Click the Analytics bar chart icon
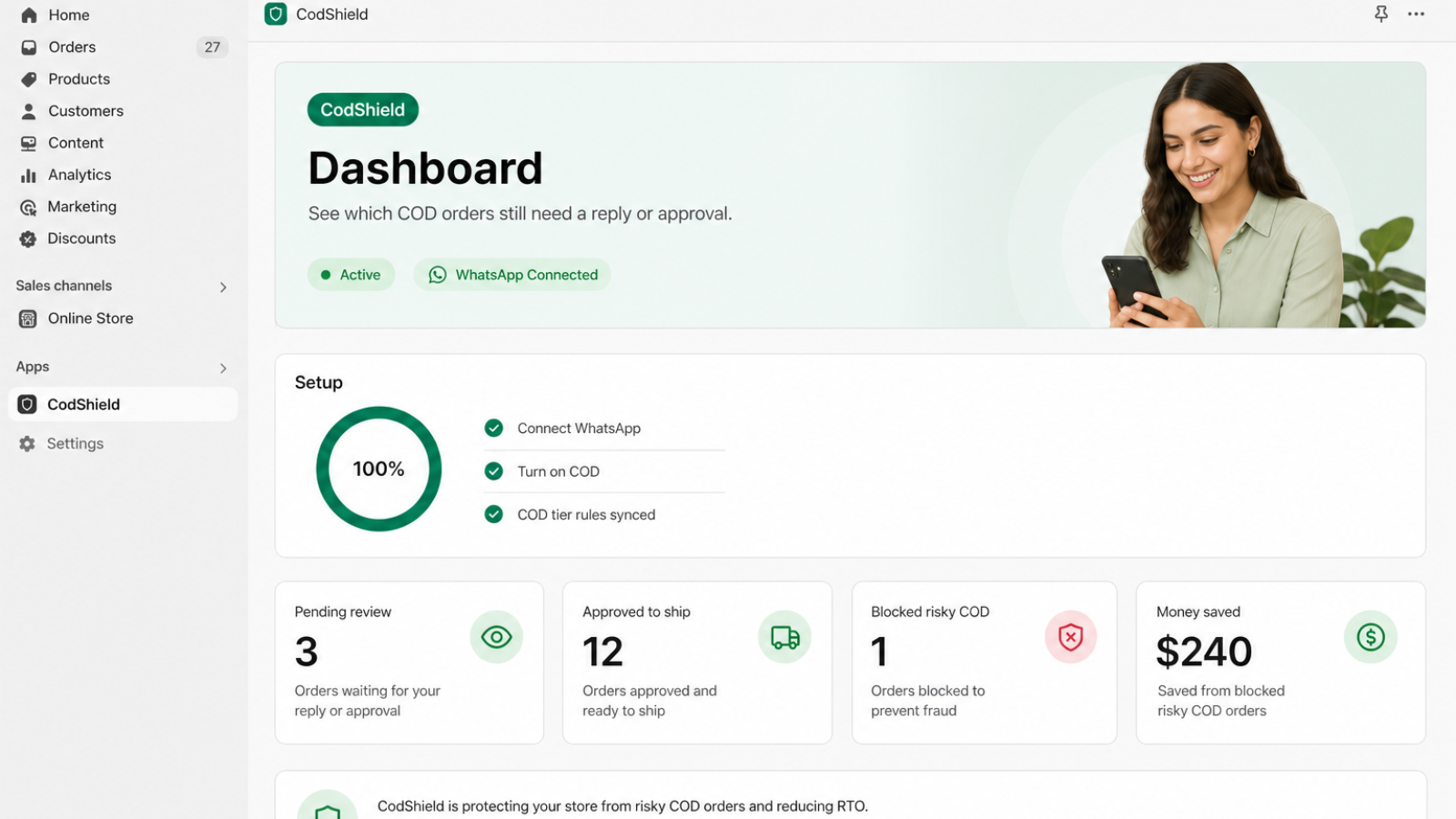 pos(29,175)
